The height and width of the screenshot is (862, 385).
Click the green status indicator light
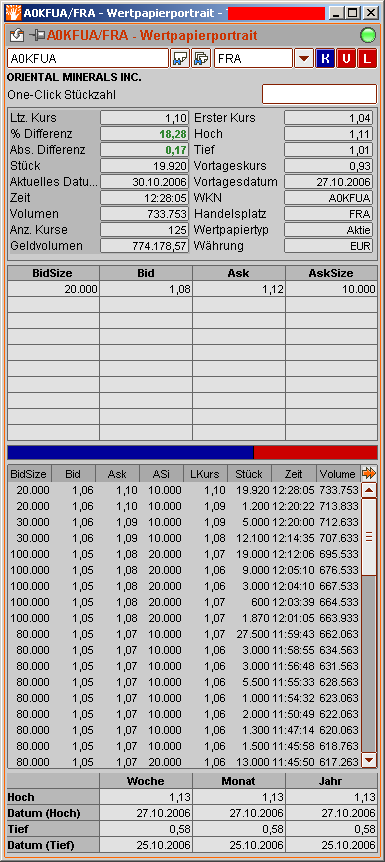367,36
